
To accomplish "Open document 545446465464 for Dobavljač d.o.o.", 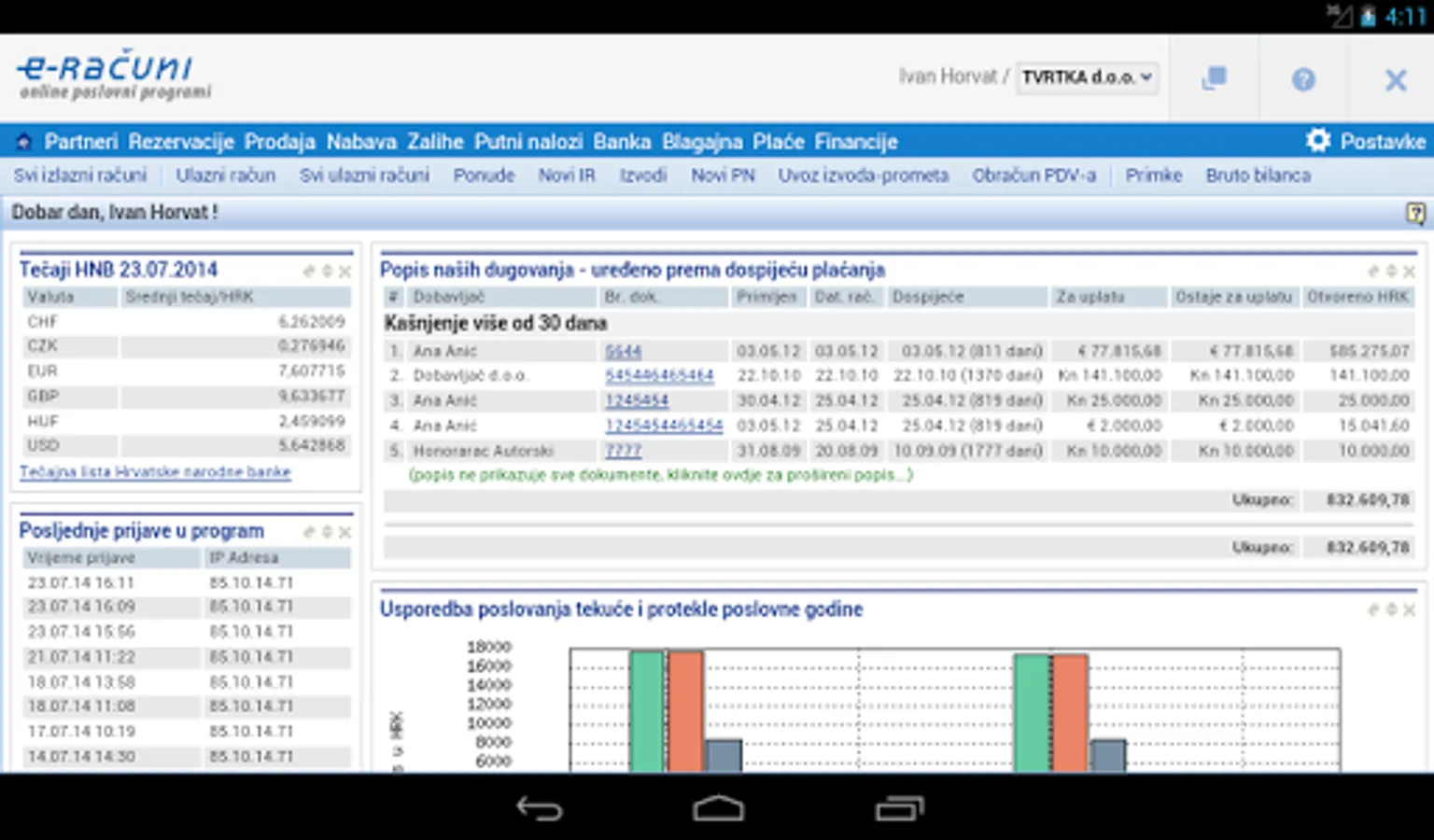I will 659,376.
